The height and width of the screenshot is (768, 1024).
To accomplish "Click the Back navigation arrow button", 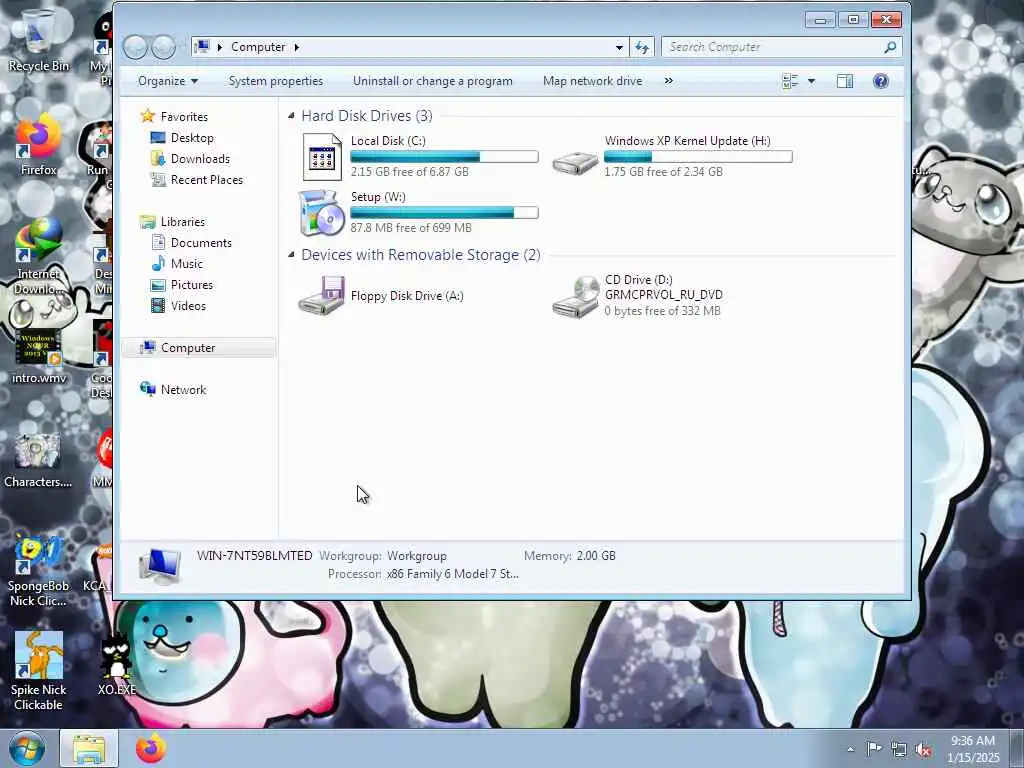I will 135,47.
